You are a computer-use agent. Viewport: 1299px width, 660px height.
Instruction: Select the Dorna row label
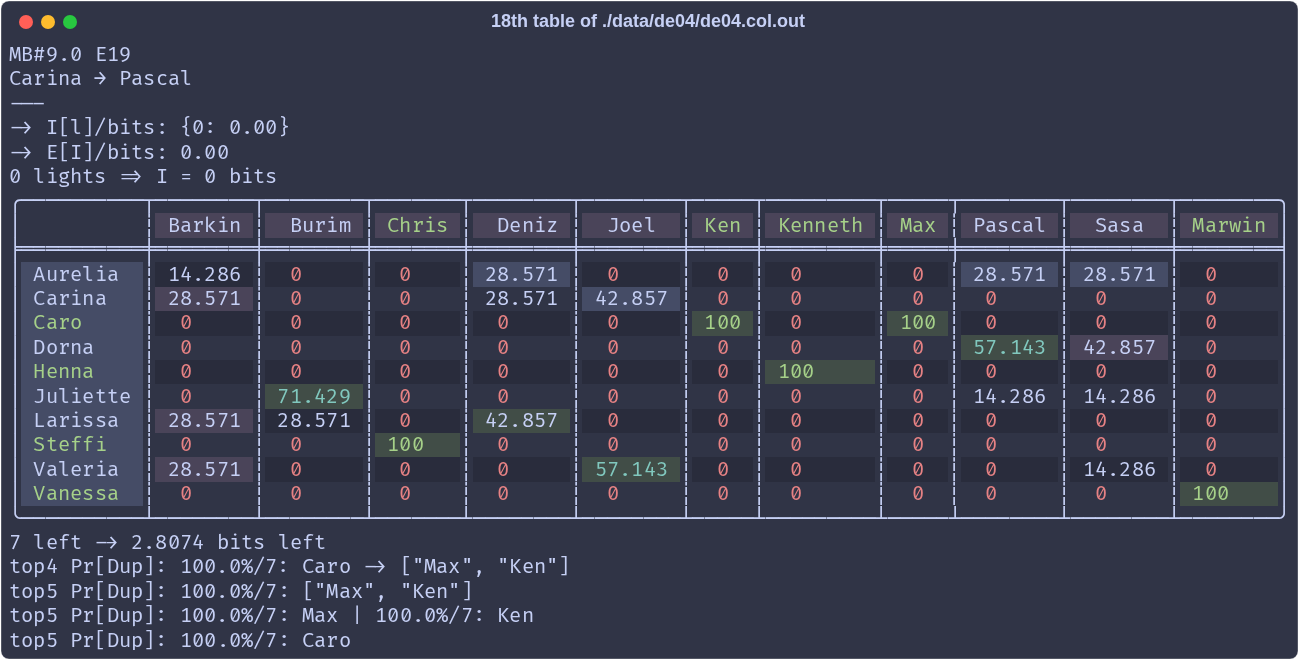point(82,347)
